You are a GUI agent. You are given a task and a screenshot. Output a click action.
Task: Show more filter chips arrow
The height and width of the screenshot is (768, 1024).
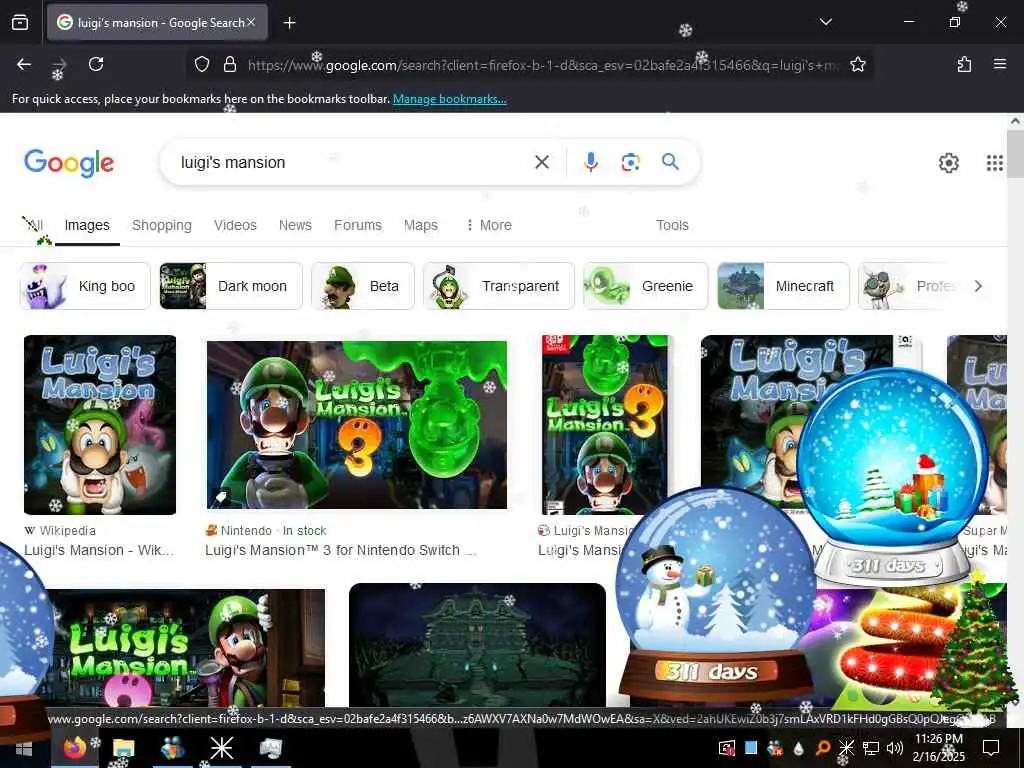[x=978, y=286]
